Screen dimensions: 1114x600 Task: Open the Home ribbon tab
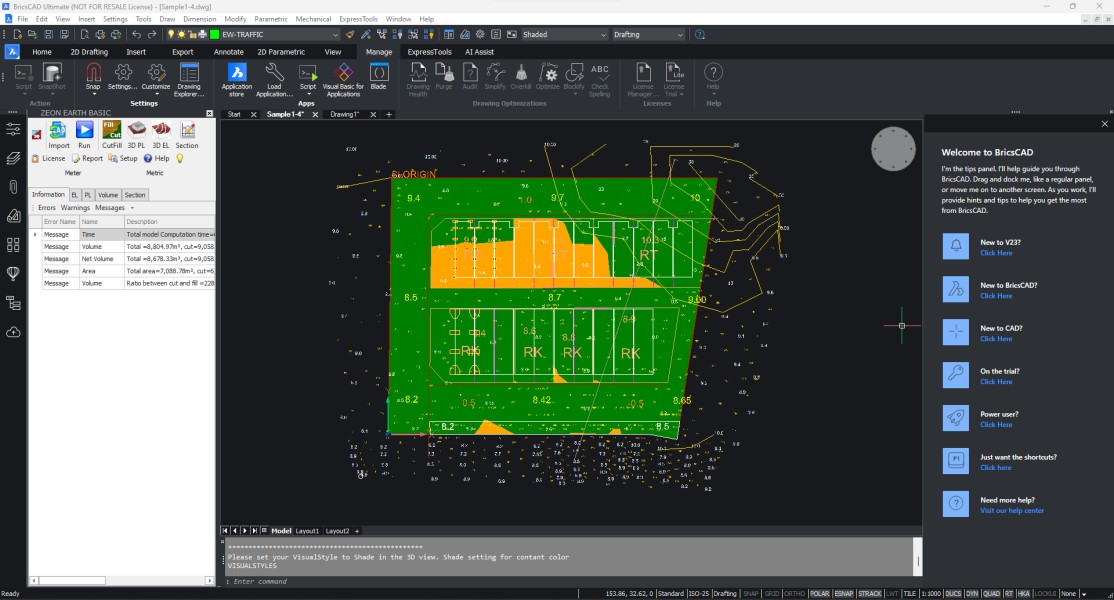click(x=41, y=52)
